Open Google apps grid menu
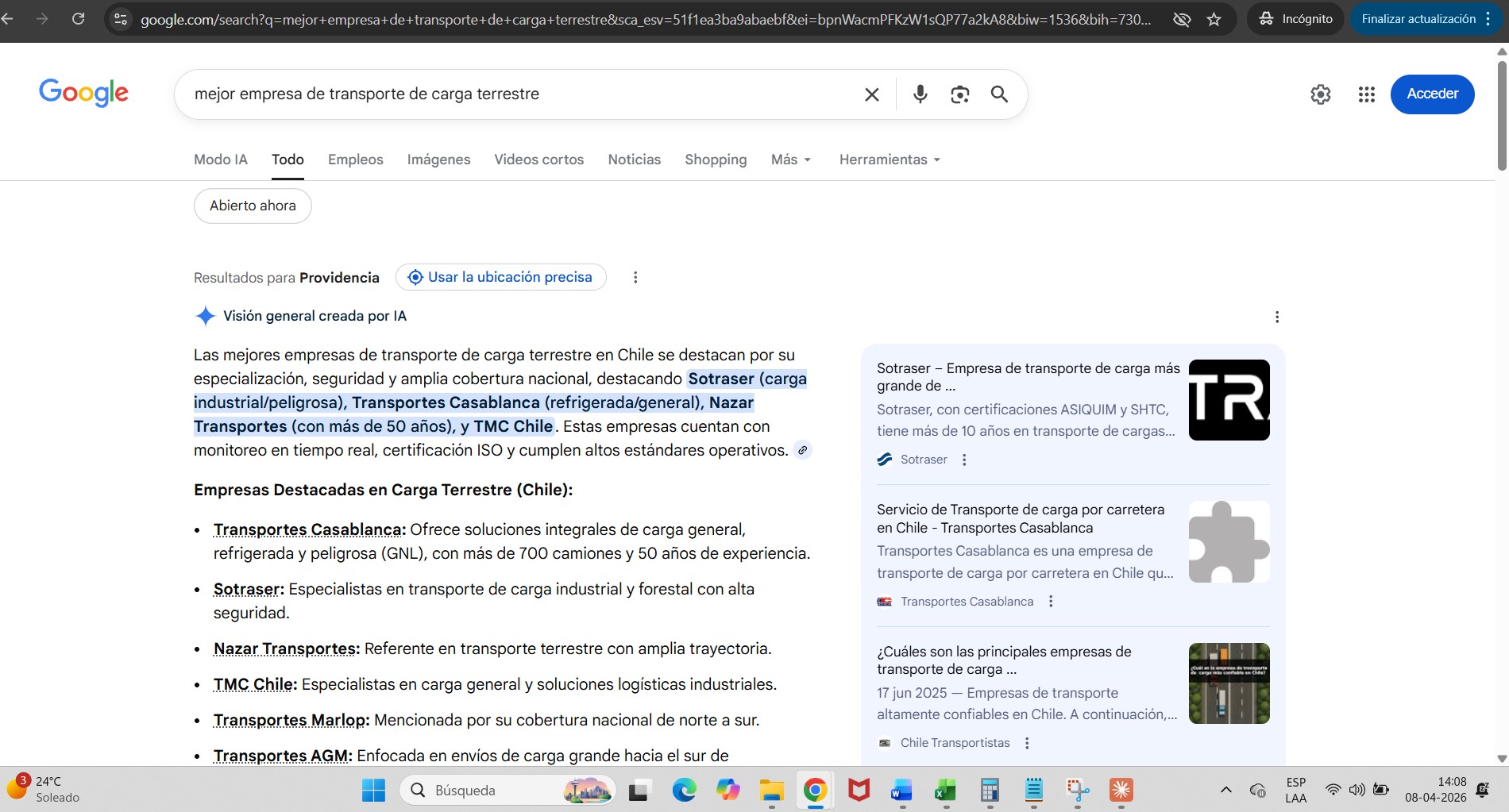1509x812 pixels. [x=1366, y=94]
